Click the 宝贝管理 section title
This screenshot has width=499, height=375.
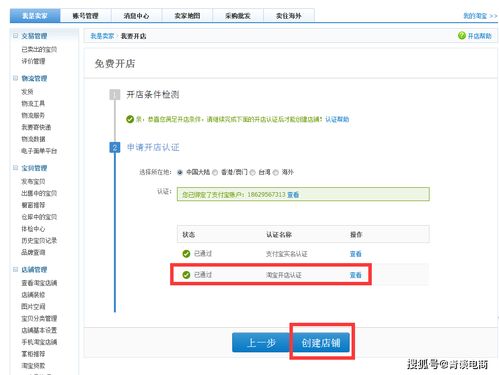point(34,168)
